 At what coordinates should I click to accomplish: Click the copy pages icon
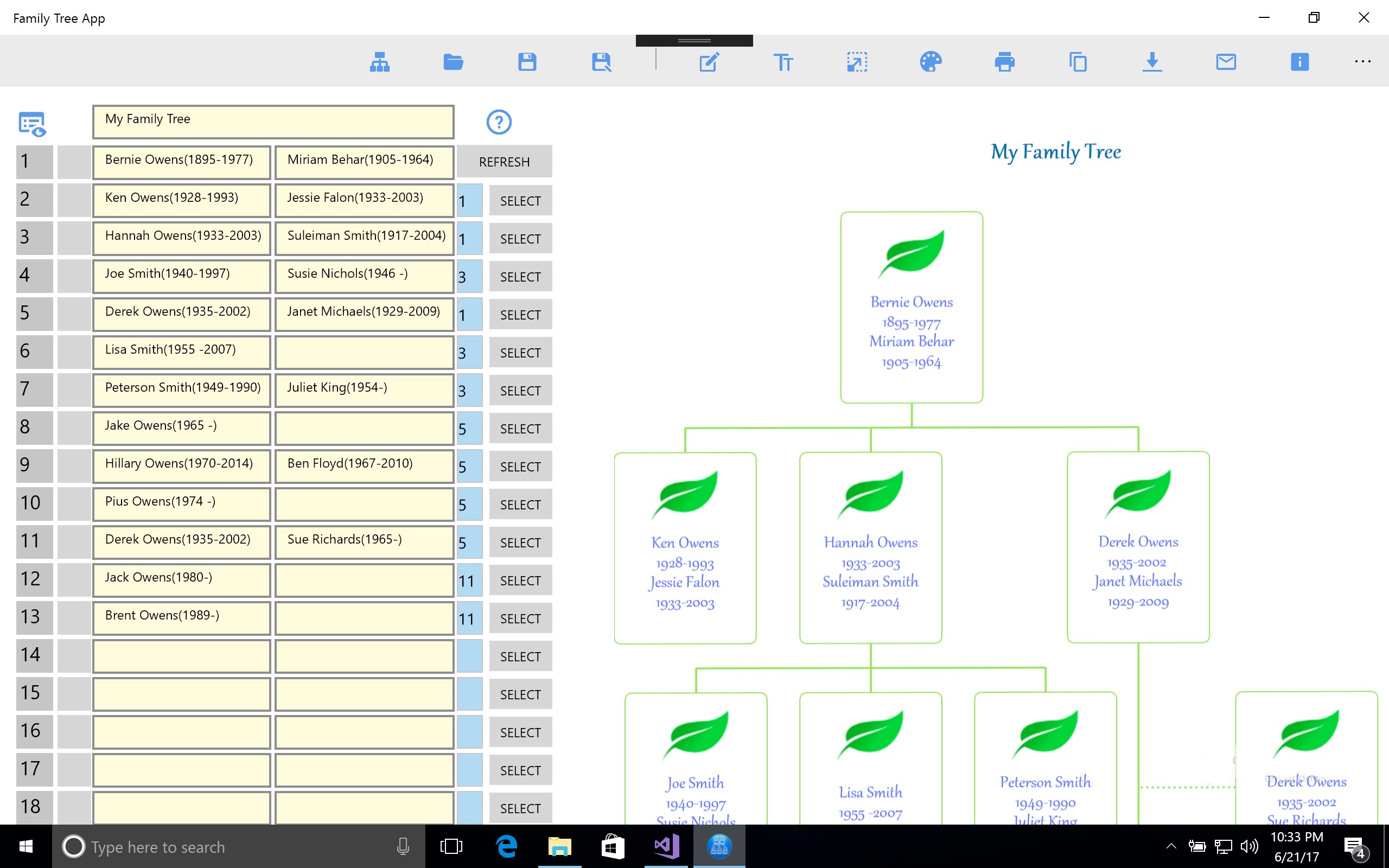1078,61
